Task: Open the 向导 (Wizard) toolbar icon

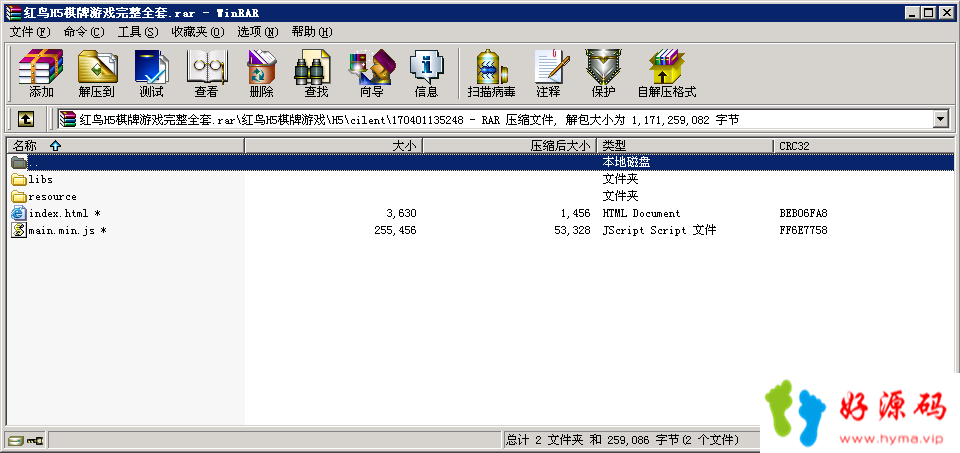Action: [x=371, y=67]
